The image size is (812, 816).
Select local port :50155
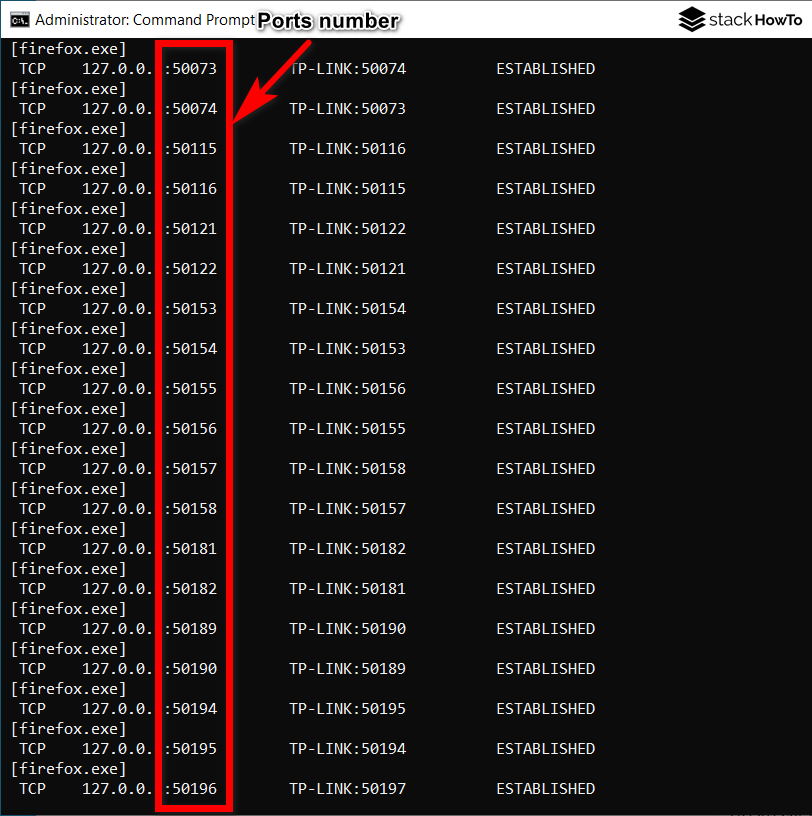click(191, 389)
